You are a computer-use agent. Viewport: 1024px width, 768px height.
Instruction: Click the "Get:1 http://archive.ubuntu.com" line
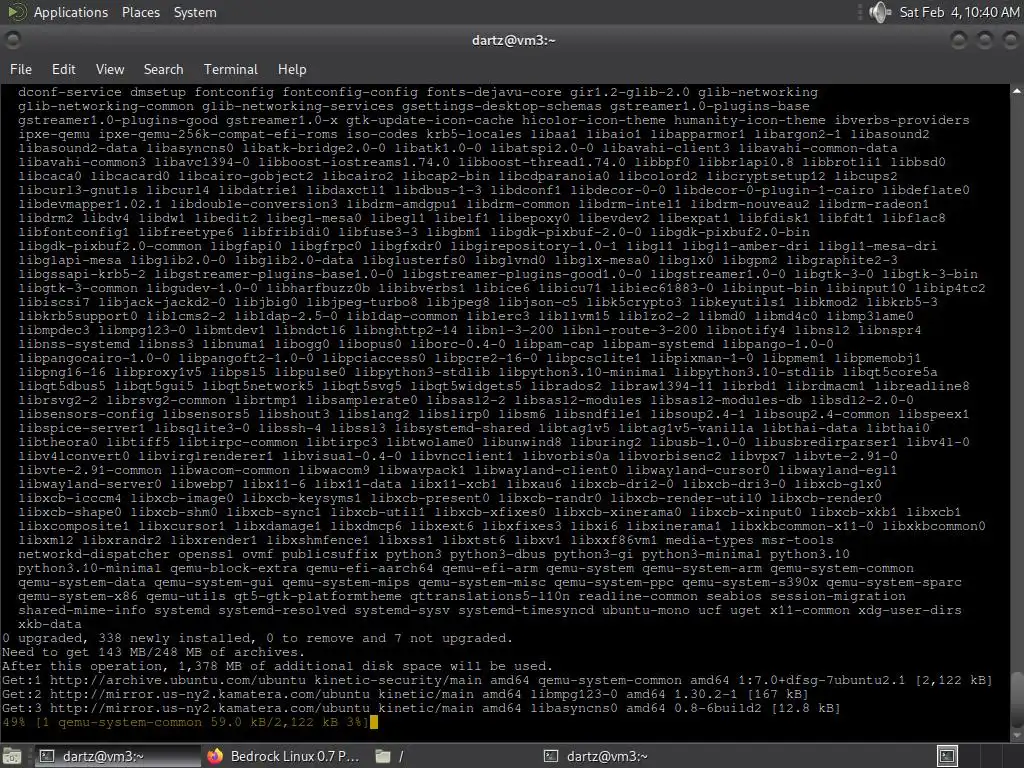pos(497,680)
